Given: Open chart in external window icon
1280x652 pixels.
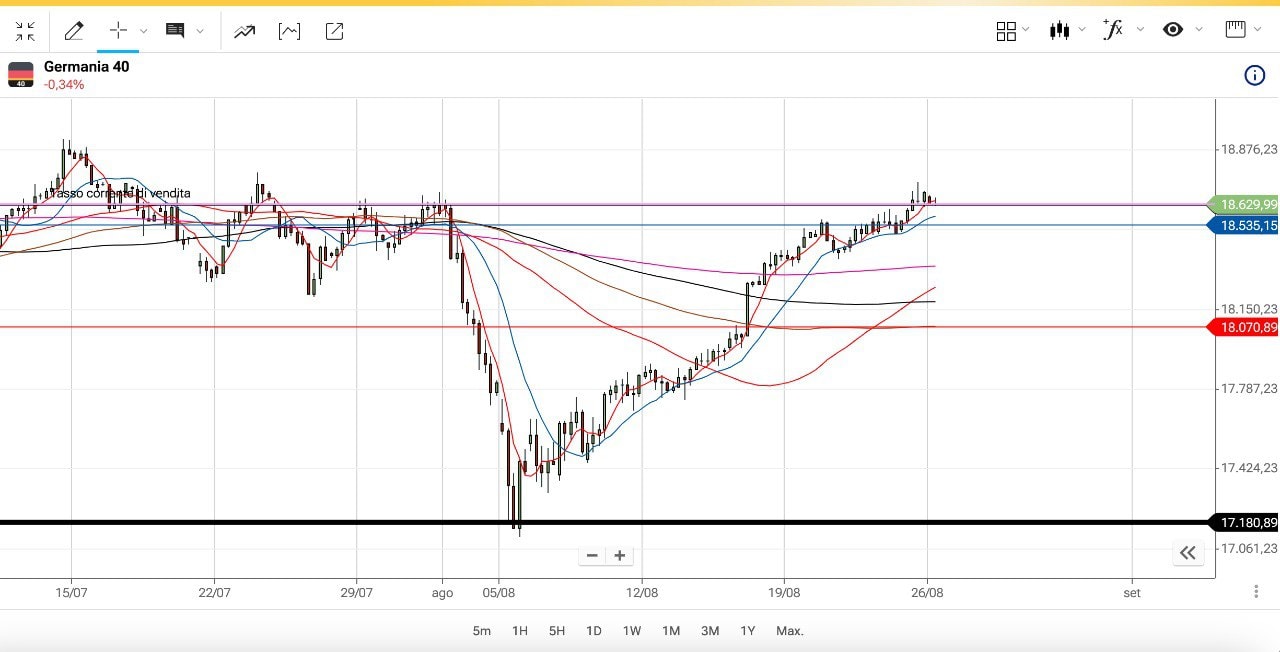Looking at the screenshot, I should 334,31.
